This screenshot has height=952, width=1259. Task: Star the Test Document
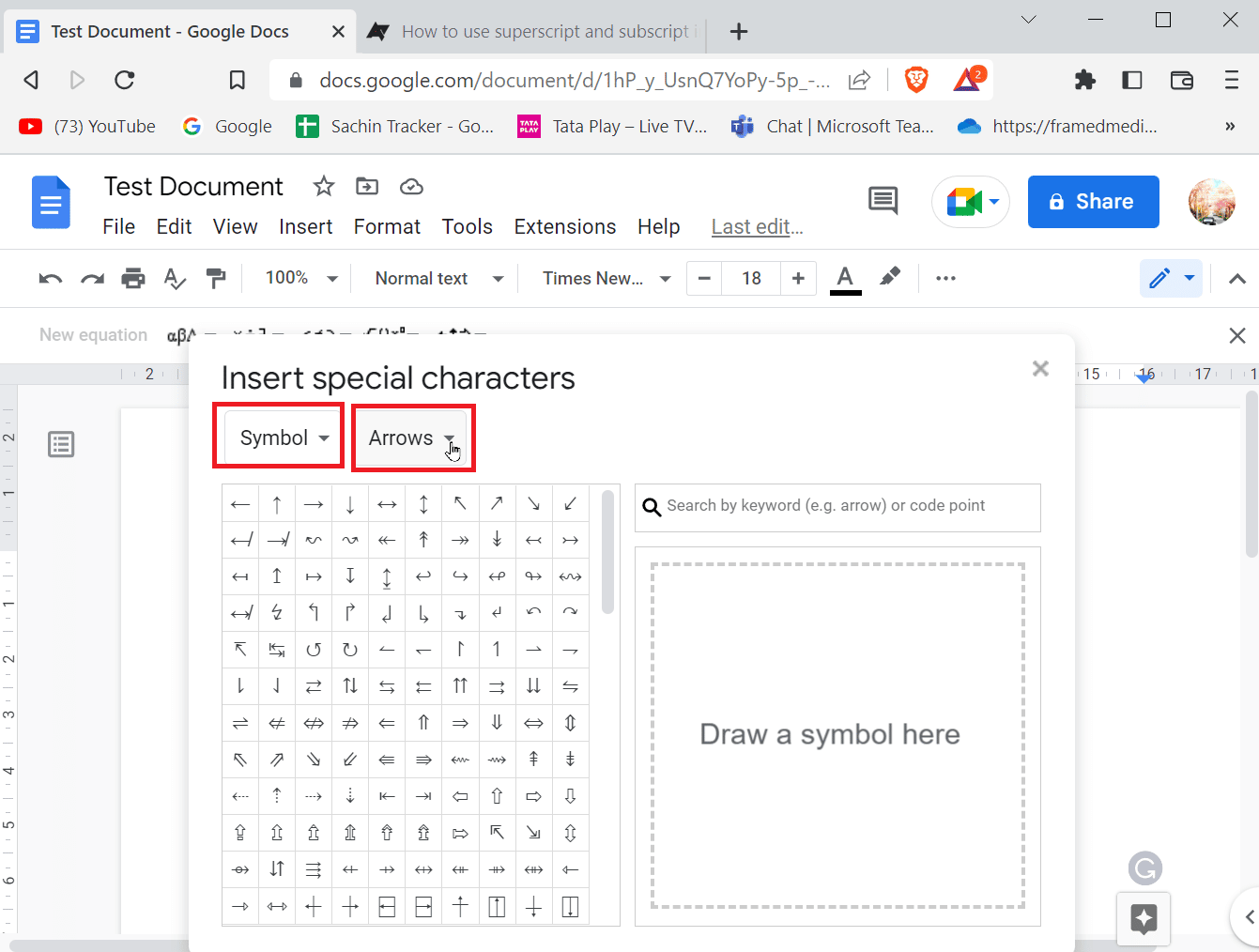(323, 186)
